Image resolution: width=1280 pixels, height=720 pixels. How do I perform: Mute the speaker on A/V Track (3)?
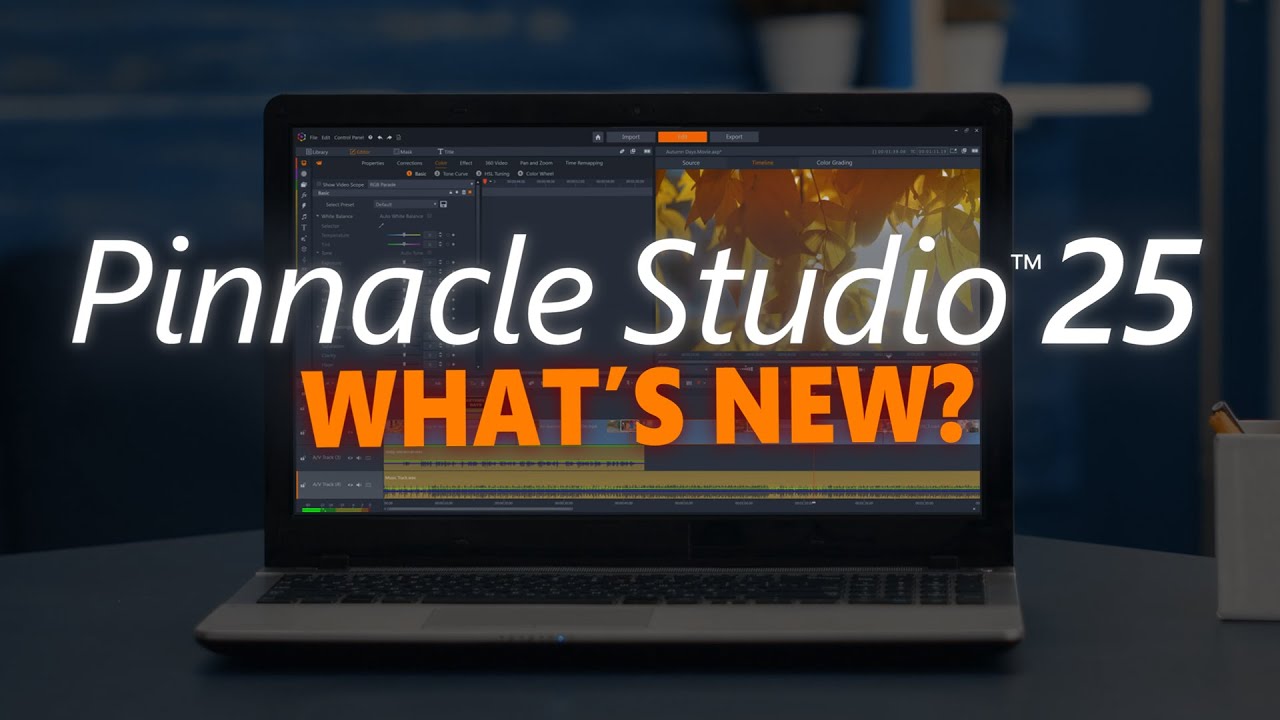359,458
